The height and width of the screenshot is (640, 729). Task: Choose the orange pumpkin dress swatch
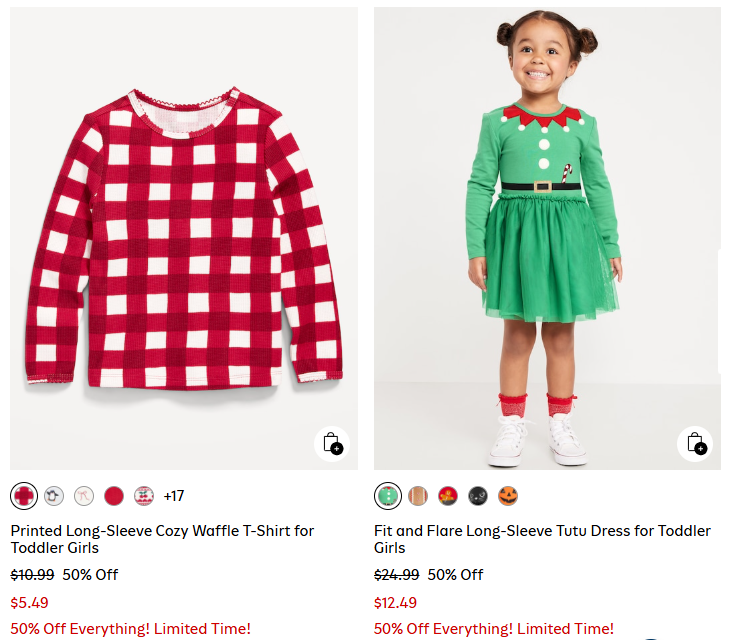coord(508,495)
